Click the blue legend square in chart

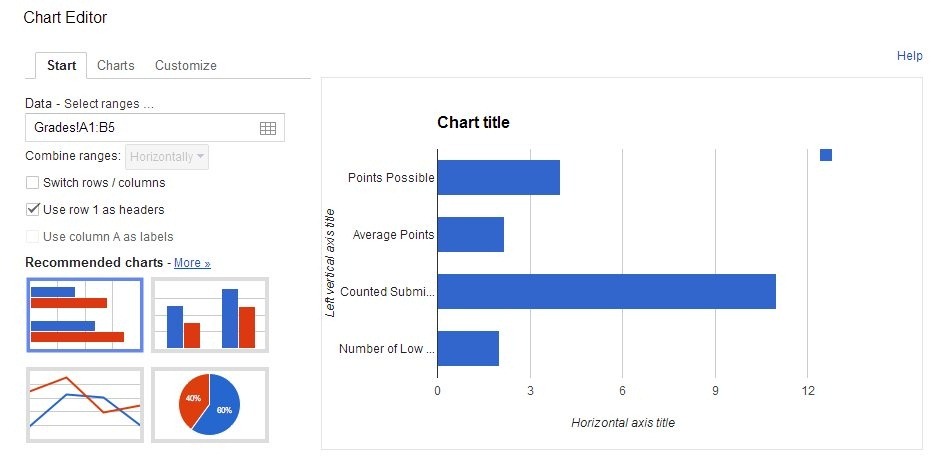[825, 155]
